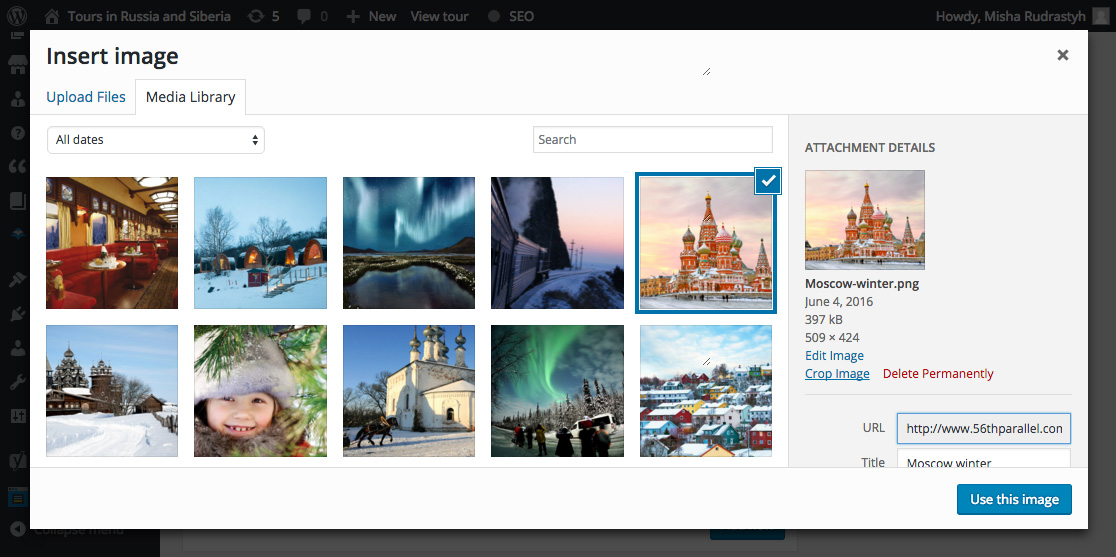The image size is (1116, 557).
Task: Open the comments bubble showing 0
Action: click(x=303, y=16)
